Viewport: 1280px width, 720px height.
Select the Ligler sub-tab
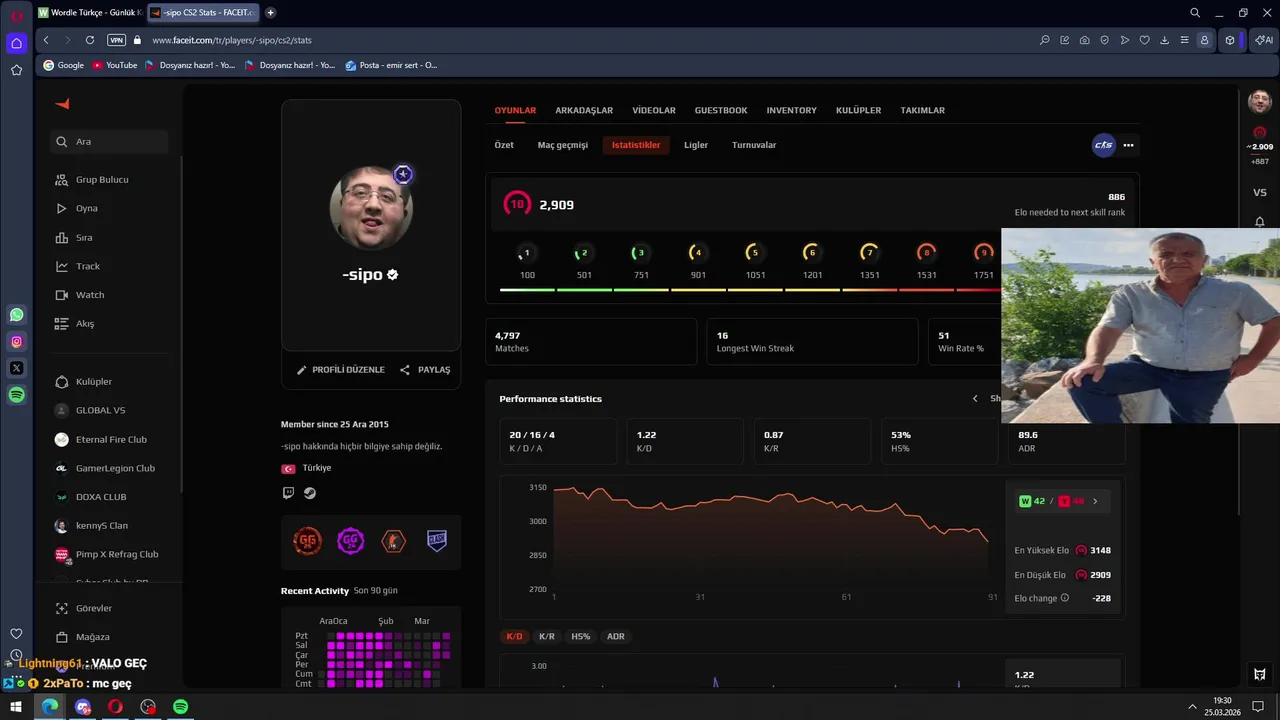pos(696,145)
